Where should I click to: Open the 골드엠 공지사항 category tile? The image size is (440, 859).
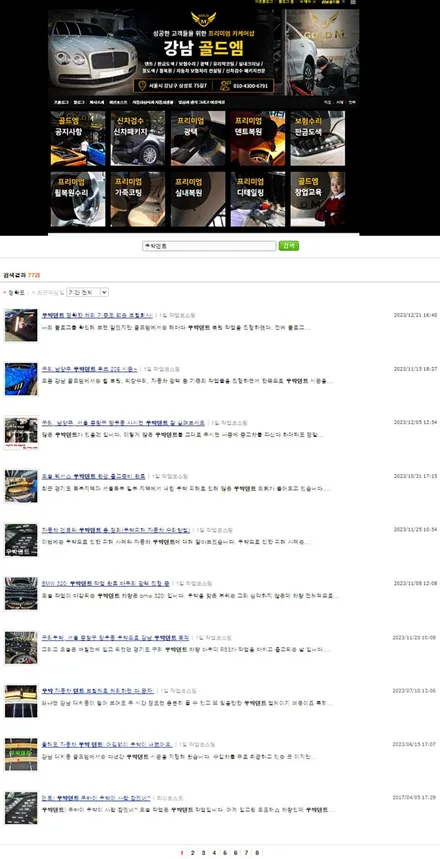pos(78,139)
